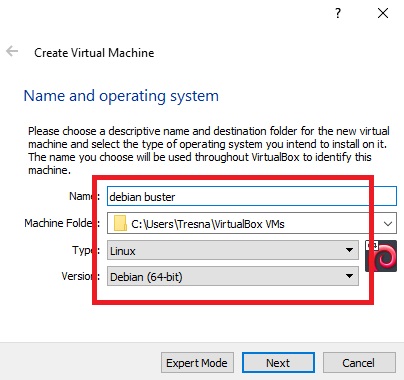Screen dimensions: 404x380
Task: Click the Debian OS logo icon
Action: (381, 256)
